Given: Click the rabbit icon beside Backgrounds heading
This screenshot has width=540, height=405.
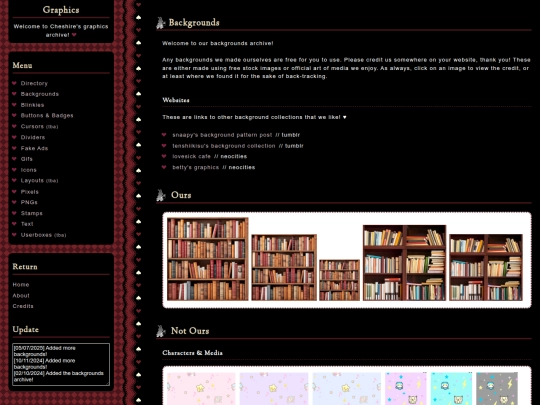Looking at the screenshot, I should pyautogui.click(x=160, y=23).
